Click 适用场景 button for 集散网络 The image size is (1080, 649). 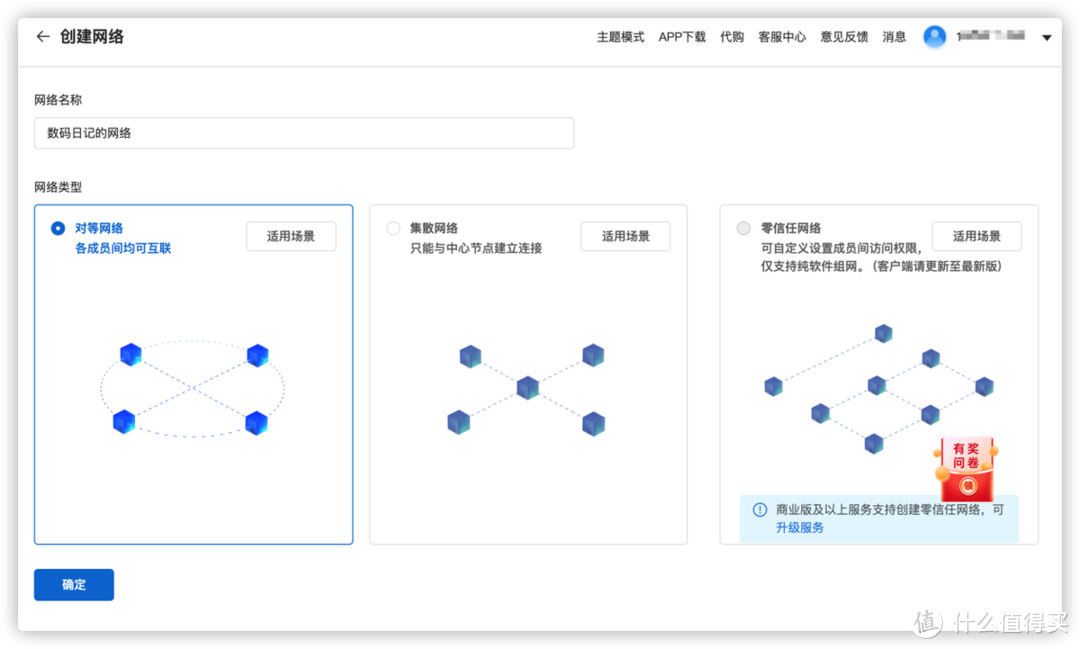[625, 236]
